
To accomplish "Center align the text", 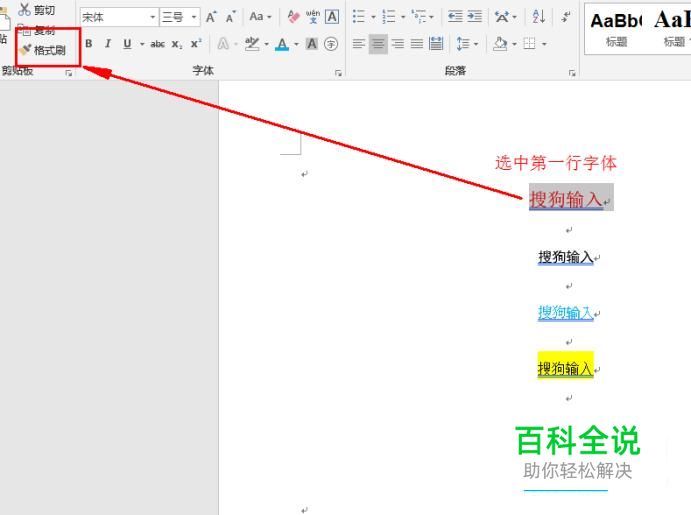I will tap(378, 44).
